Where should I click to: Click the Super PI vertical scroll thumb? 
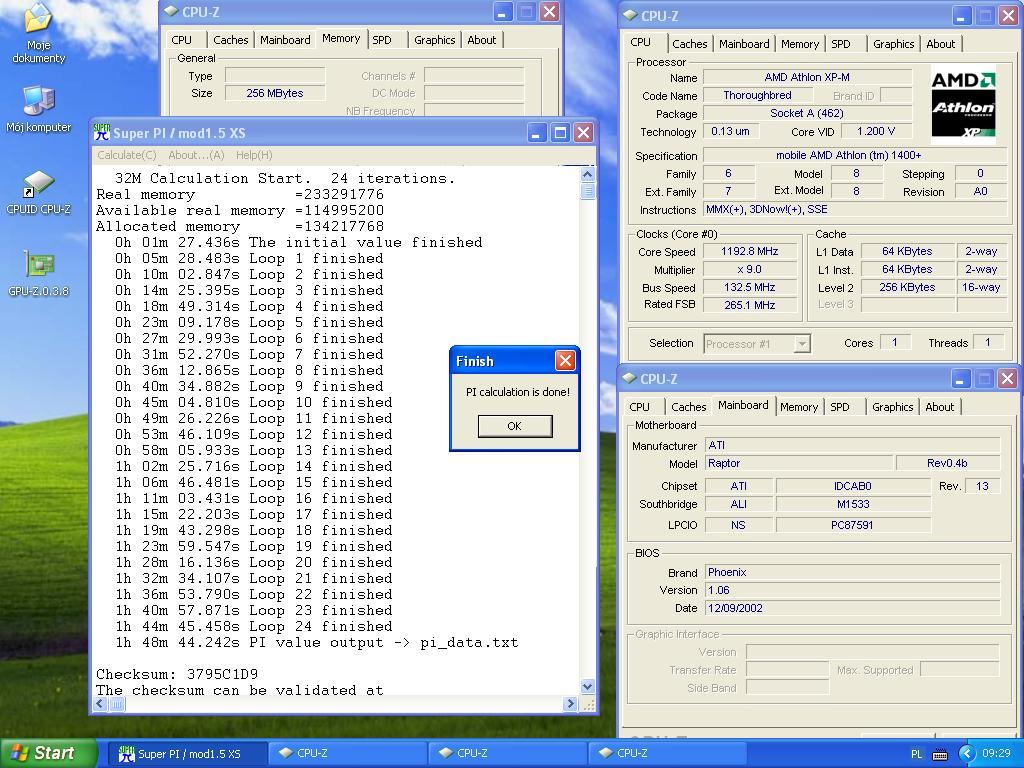point(587,191)
